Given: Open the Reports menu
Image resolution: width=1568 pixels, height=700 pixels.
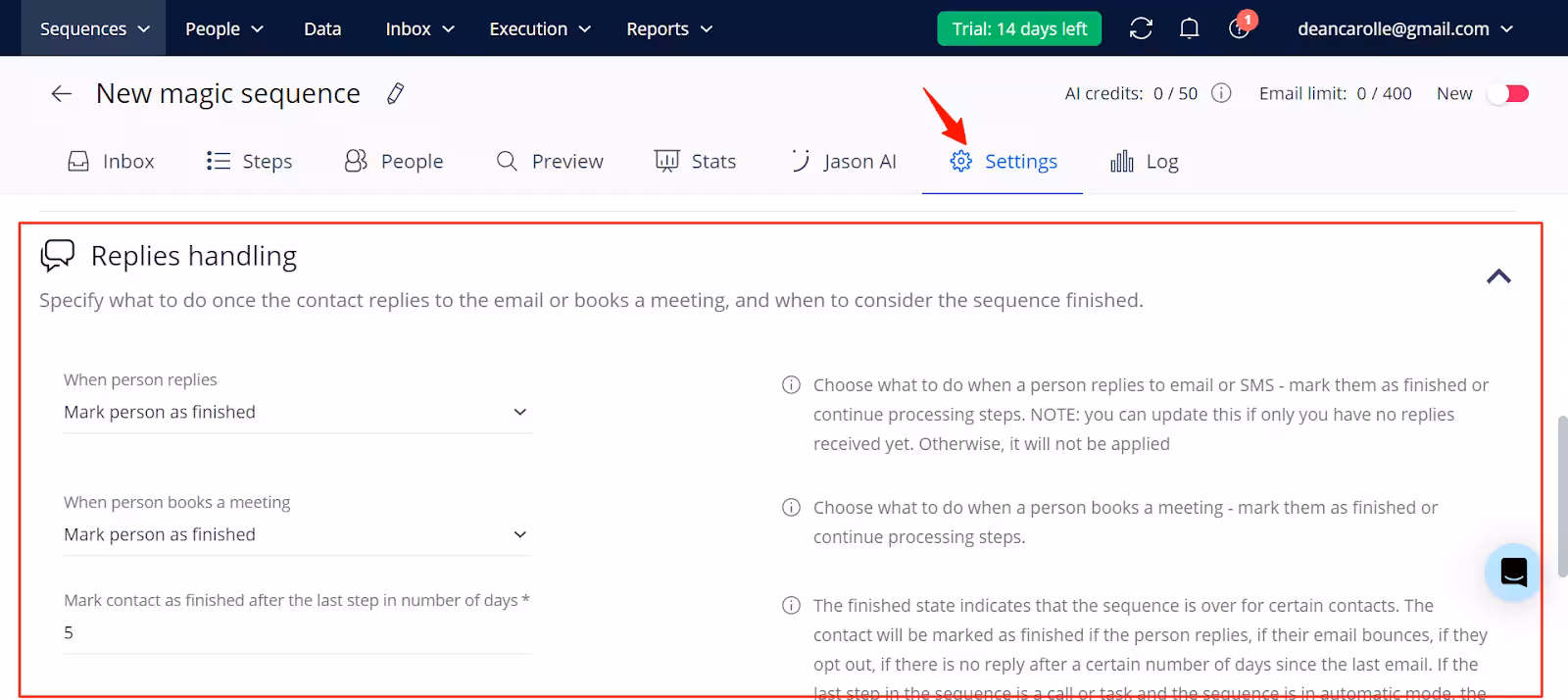Looking at the screenshot, I should click(x=669, y=28).
